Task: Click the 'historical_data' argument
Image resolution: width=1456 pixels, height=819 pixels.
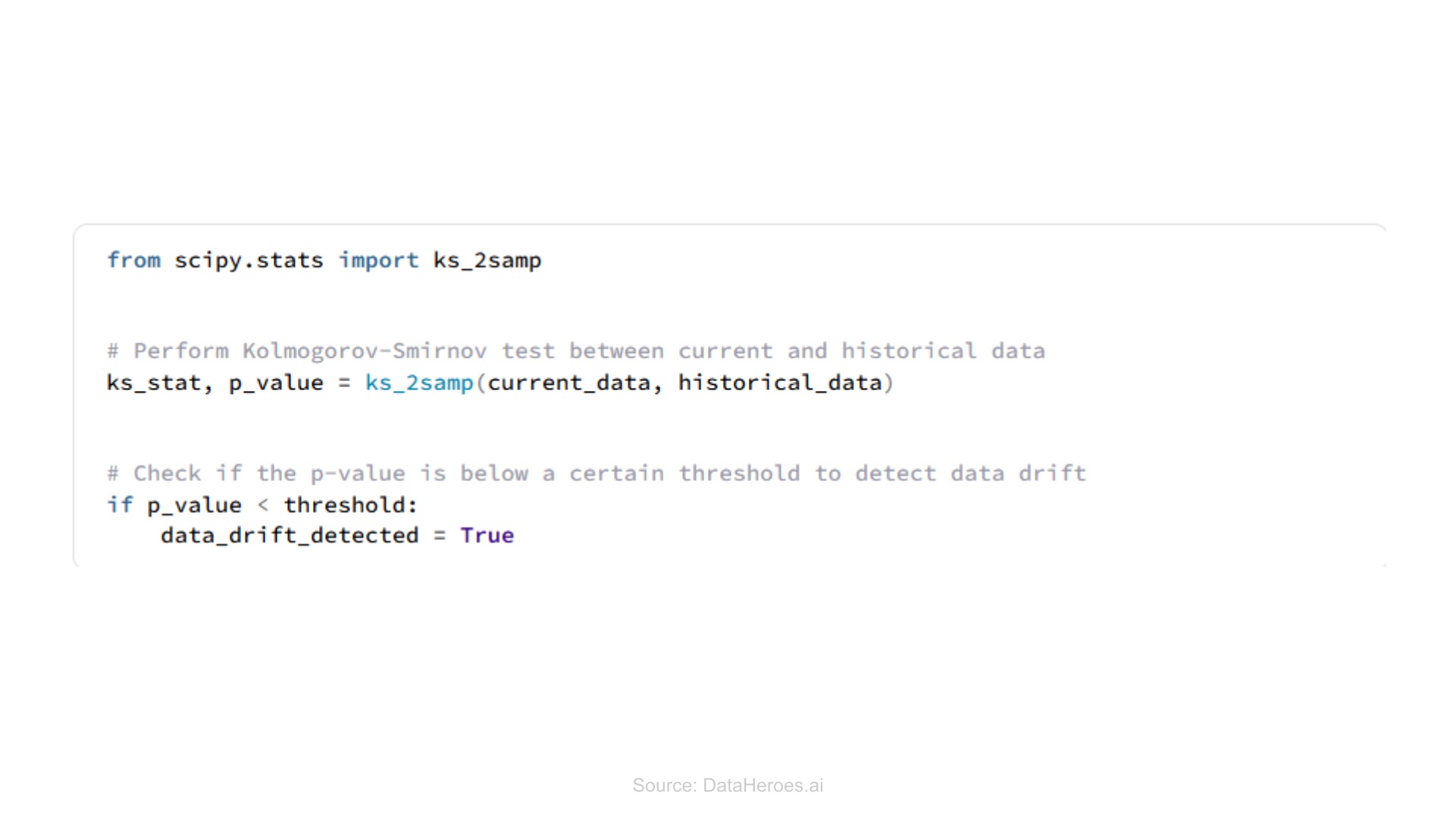Action: [x=780, y=383]
